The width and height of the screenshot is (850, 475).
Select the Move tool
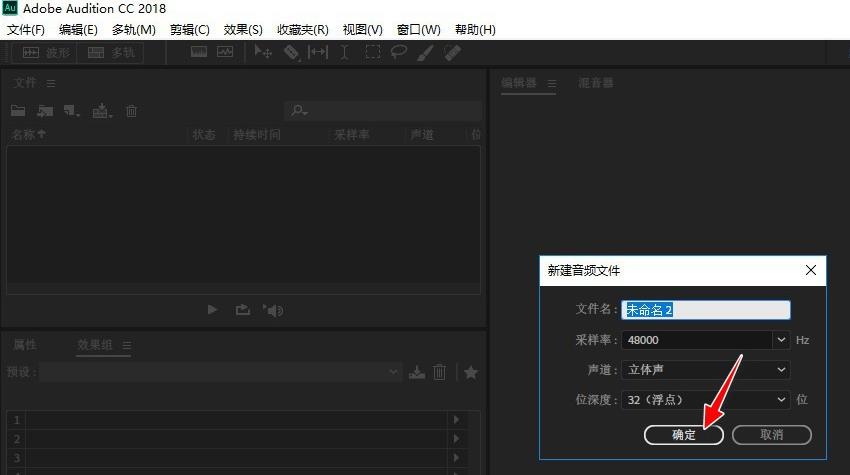263,53
